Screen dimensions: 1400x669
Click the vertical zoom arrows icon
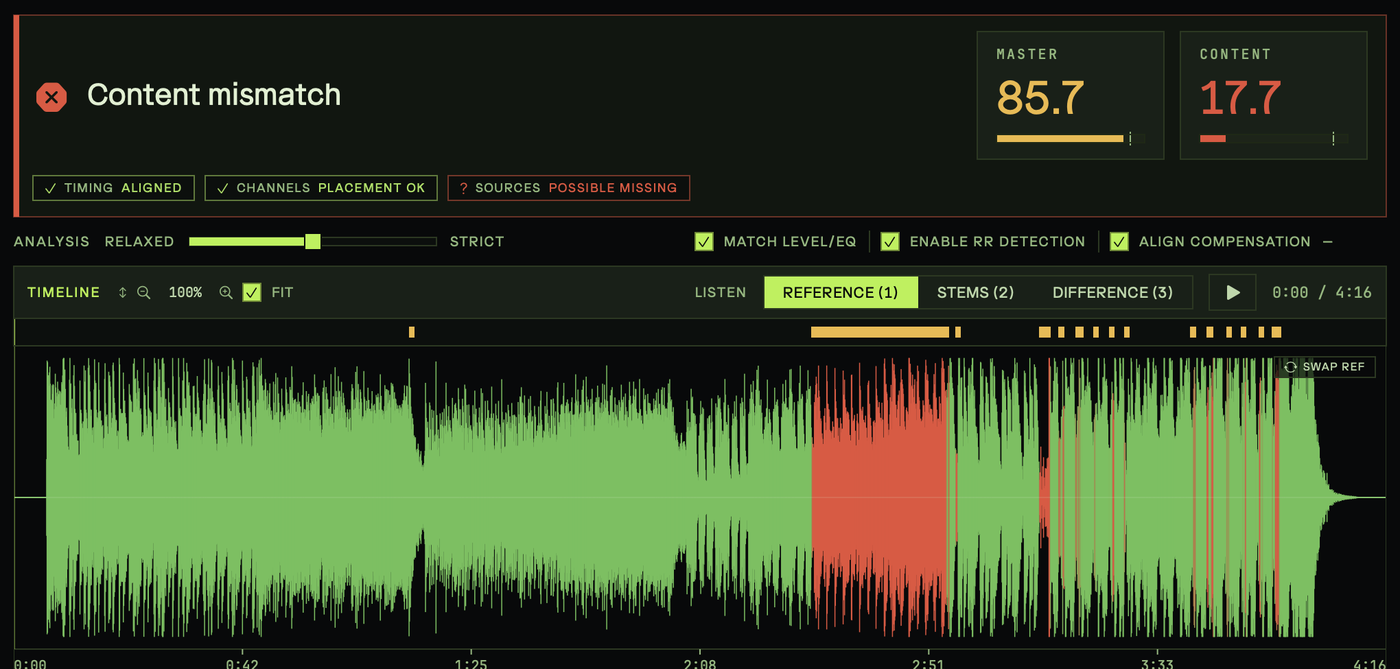click(123, 293)
